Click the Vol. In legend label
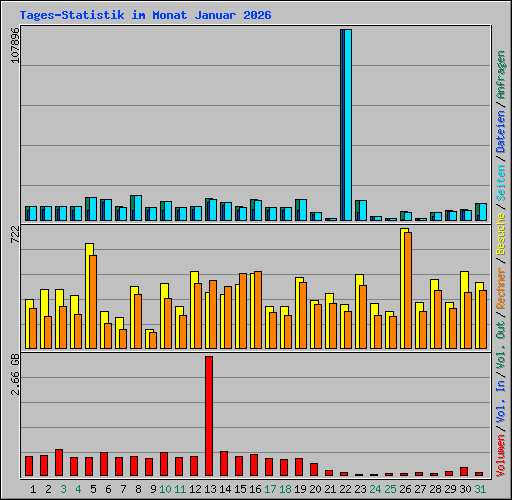The width and height of the screenshot is (512, 500). [x=501, y=402]
